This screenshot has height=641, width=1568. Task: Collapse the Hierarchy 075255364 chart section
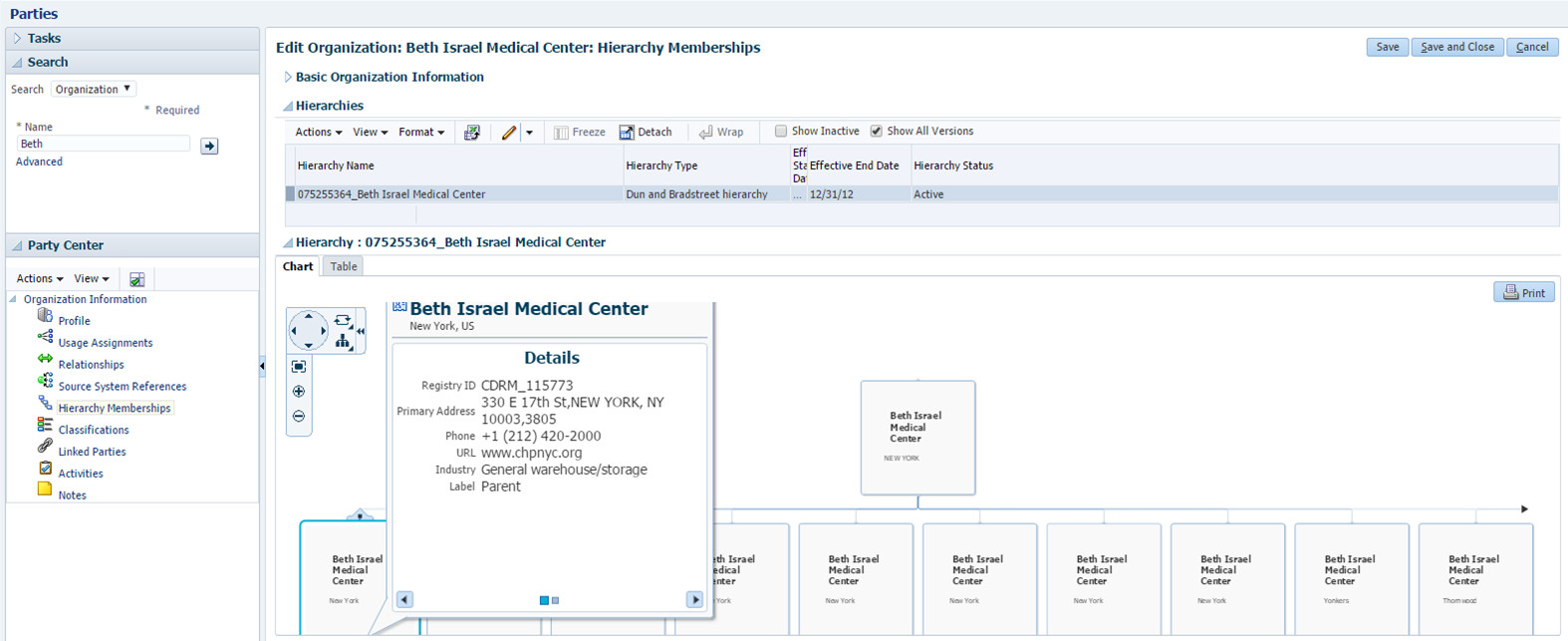[288, 242]
